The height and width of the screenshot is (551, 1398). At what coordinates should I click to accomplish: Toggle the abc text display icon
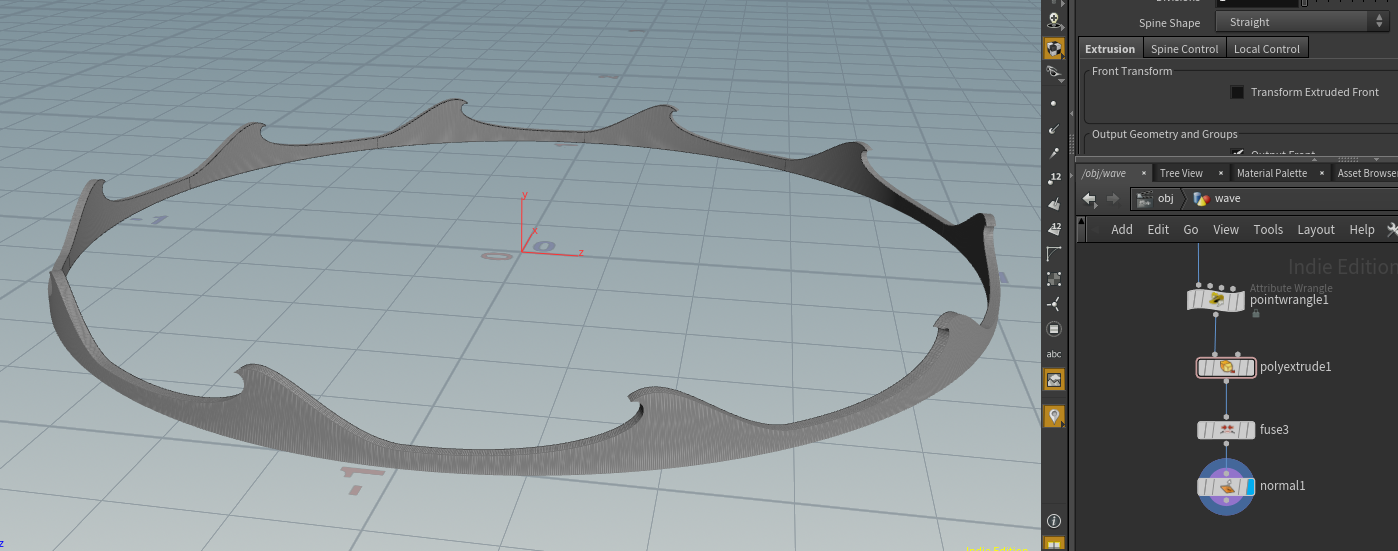(1054, 354)
